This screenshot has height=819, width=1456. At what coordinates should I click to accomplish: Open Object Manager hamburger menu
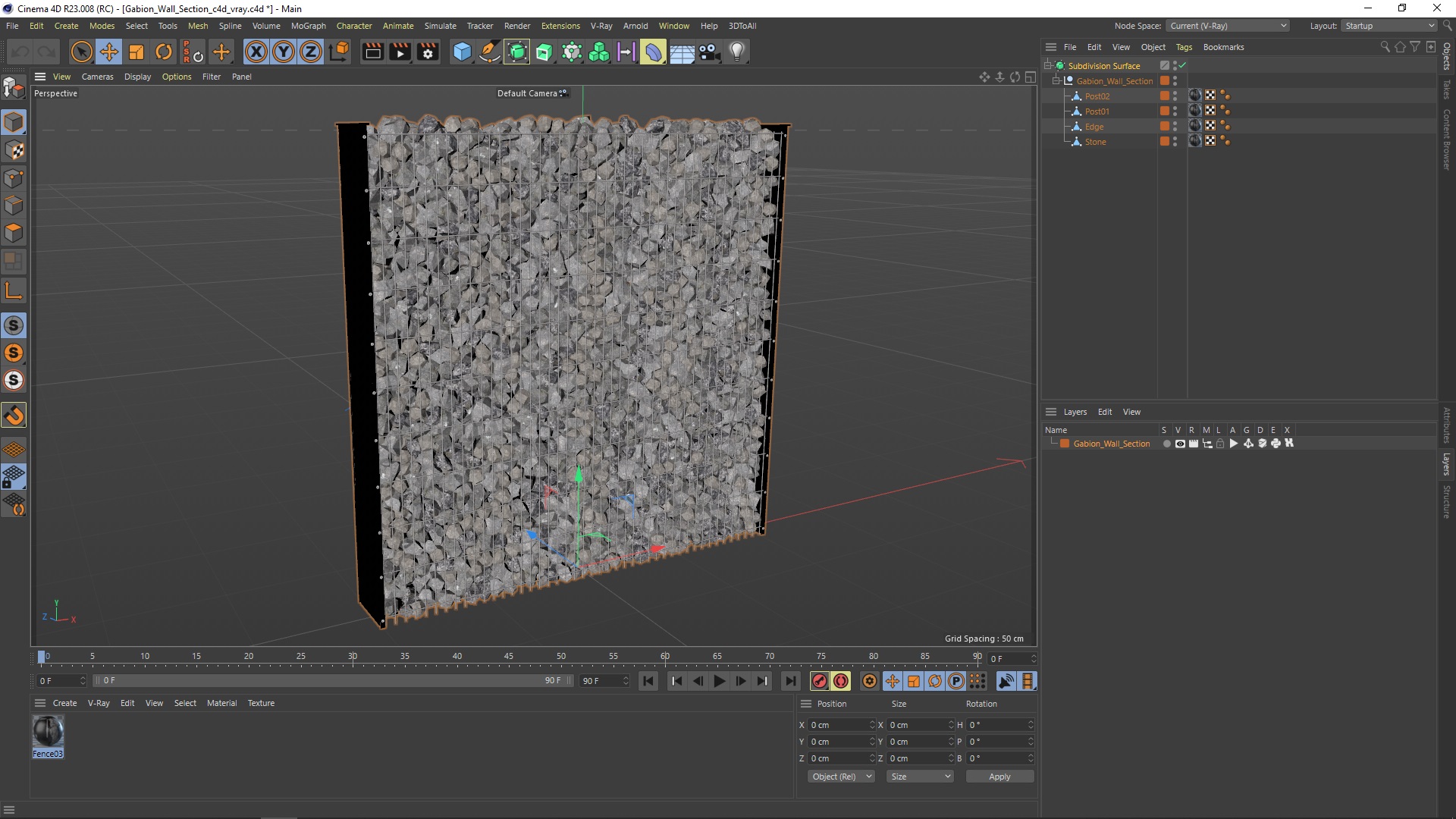click(x=1050, y=47)
